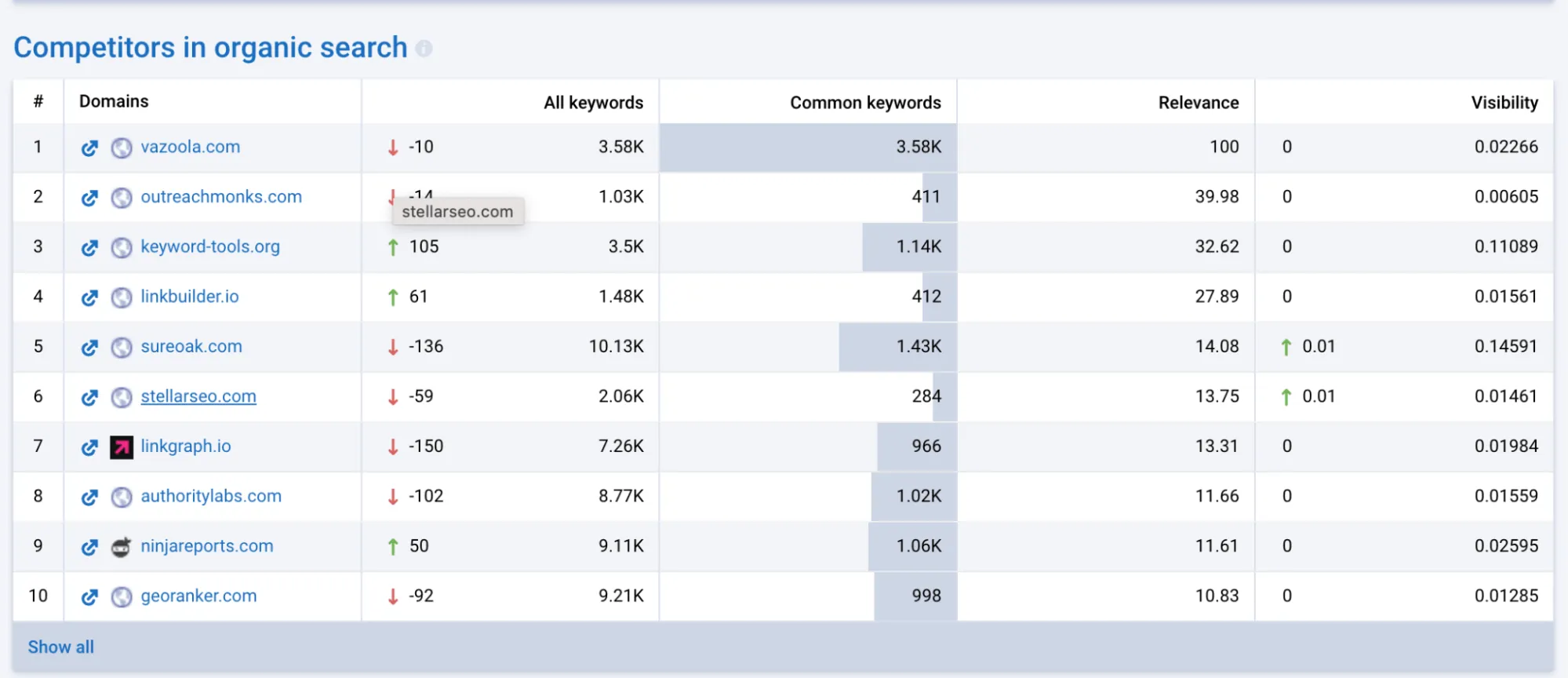
Task: Open external link icon for linkbuilder.io
Action: tap(89, 297)
